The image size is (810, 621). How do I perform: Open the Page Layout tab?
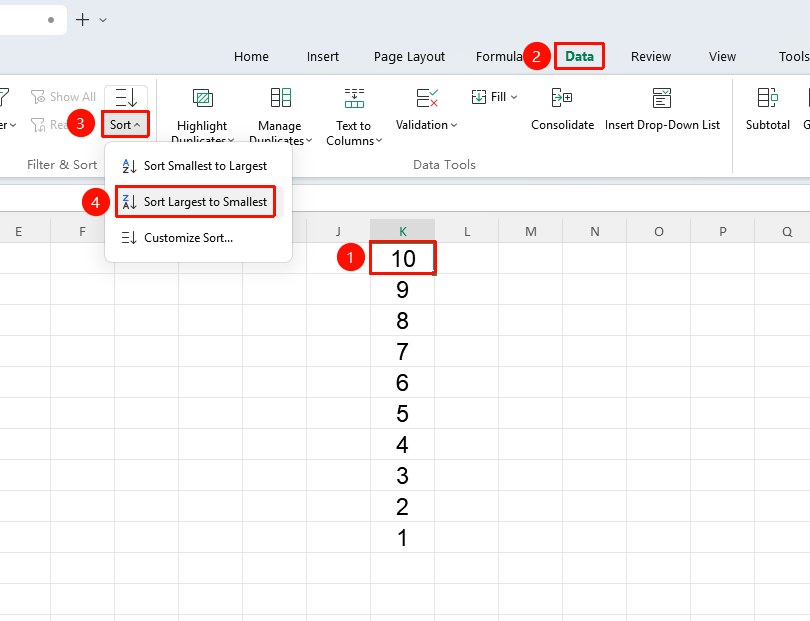409,56
